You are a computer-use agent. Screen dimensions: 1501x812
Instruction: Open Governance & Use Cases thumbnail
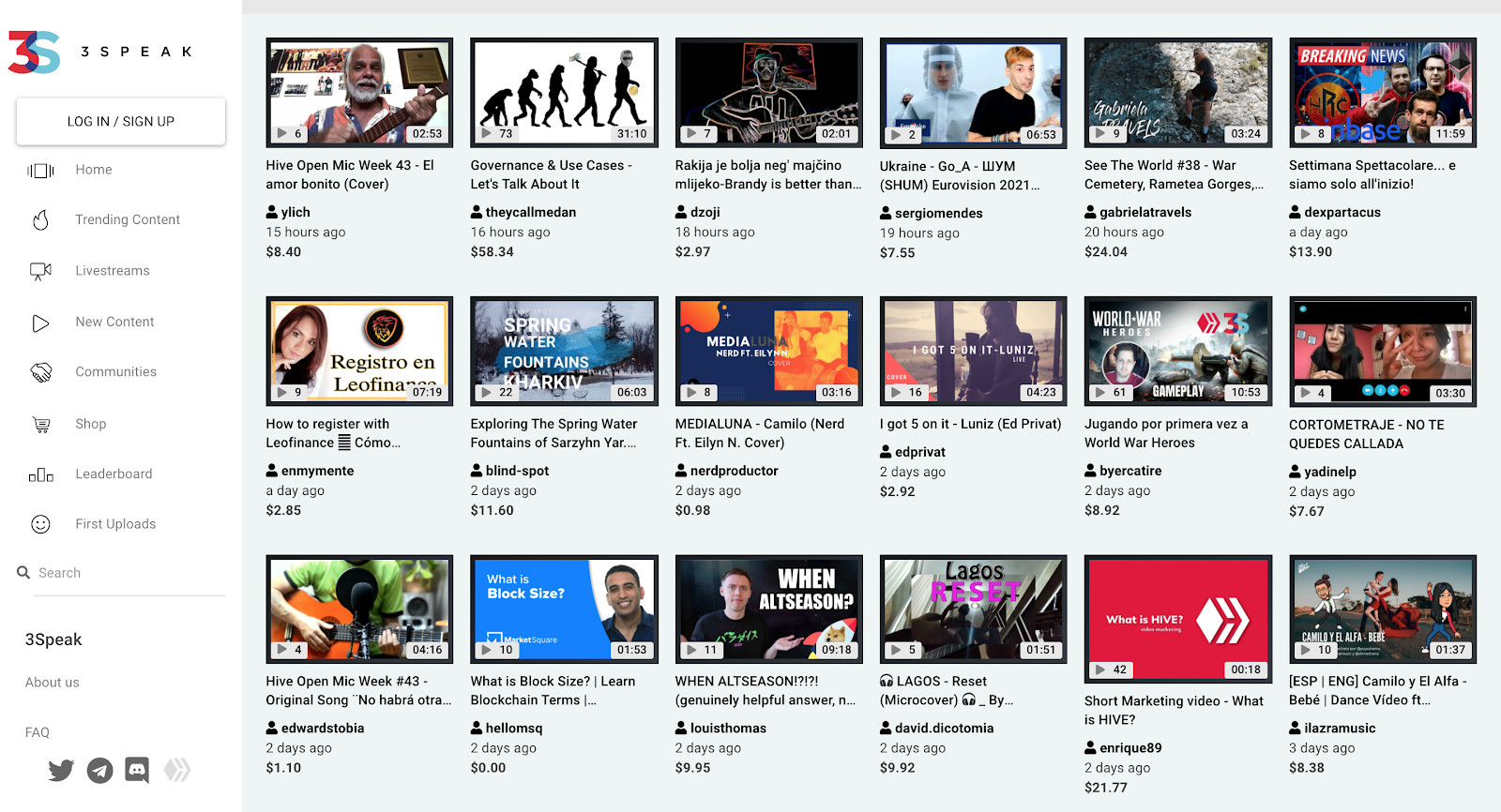[564, 92]
